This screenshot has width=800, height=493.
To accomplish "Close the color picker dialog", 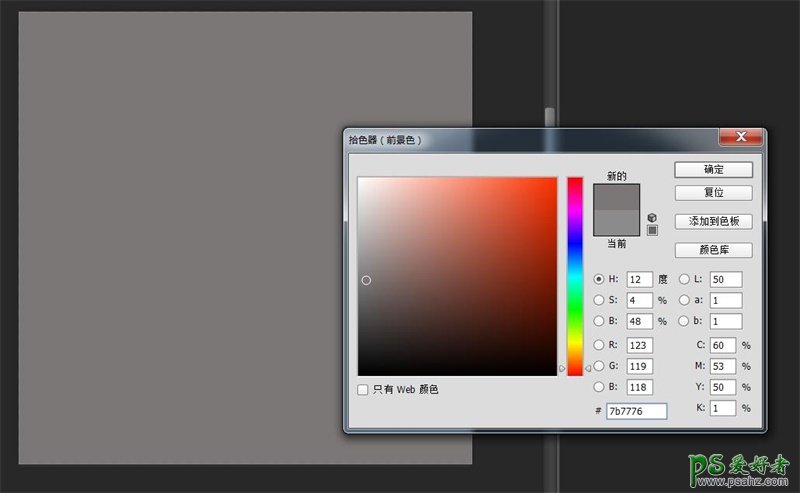I will 741,137.
